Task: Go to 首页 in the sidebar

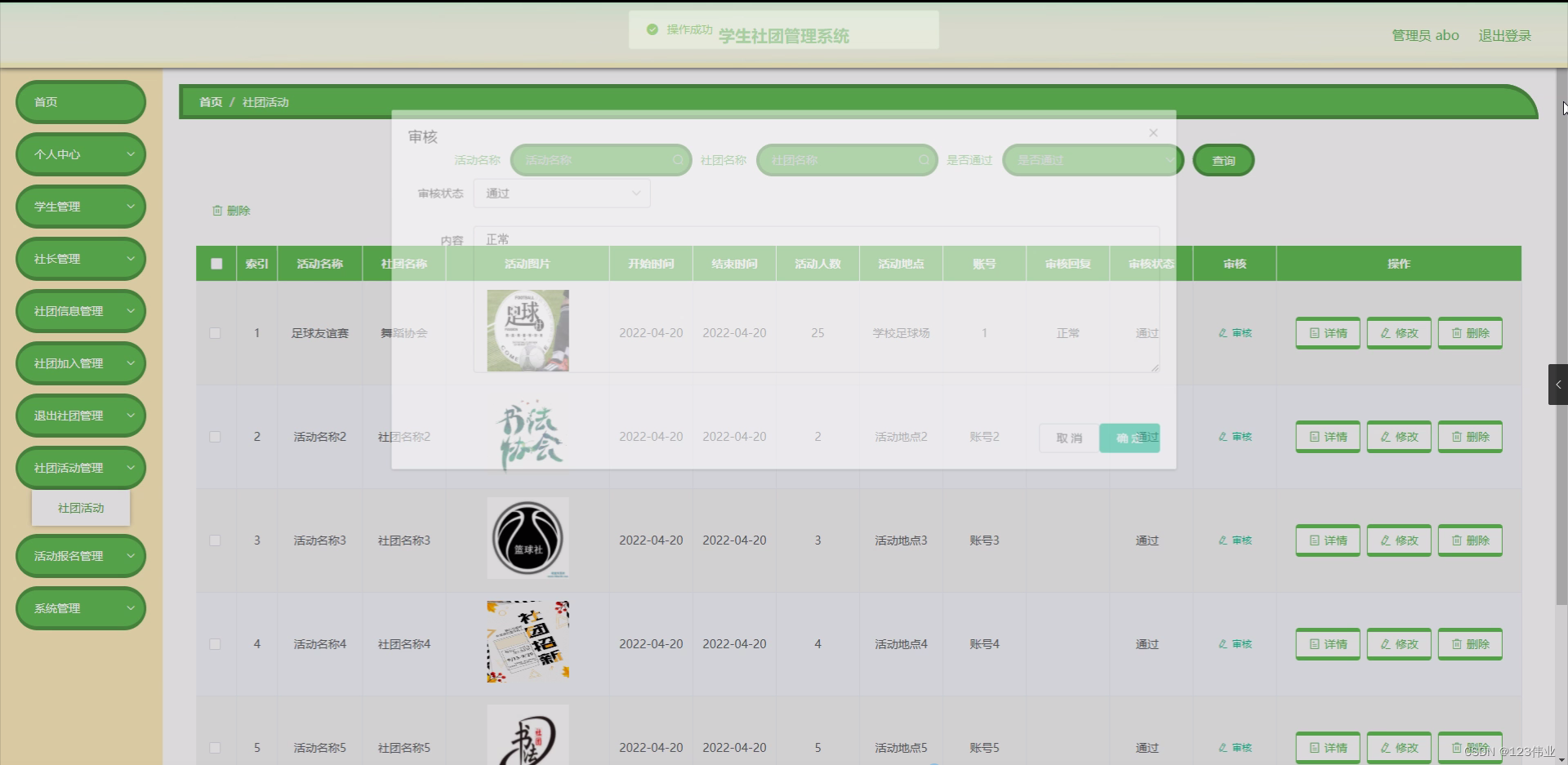Action: click(x=81, y=102)
